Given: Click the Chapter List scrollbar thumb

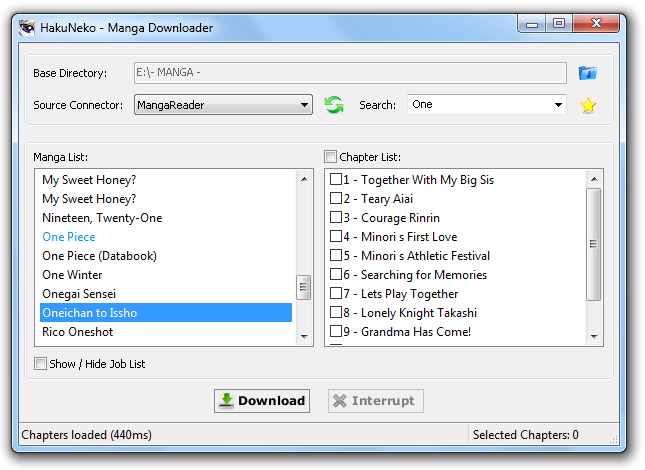Looking at the screenshot, I should click(594, 244).
